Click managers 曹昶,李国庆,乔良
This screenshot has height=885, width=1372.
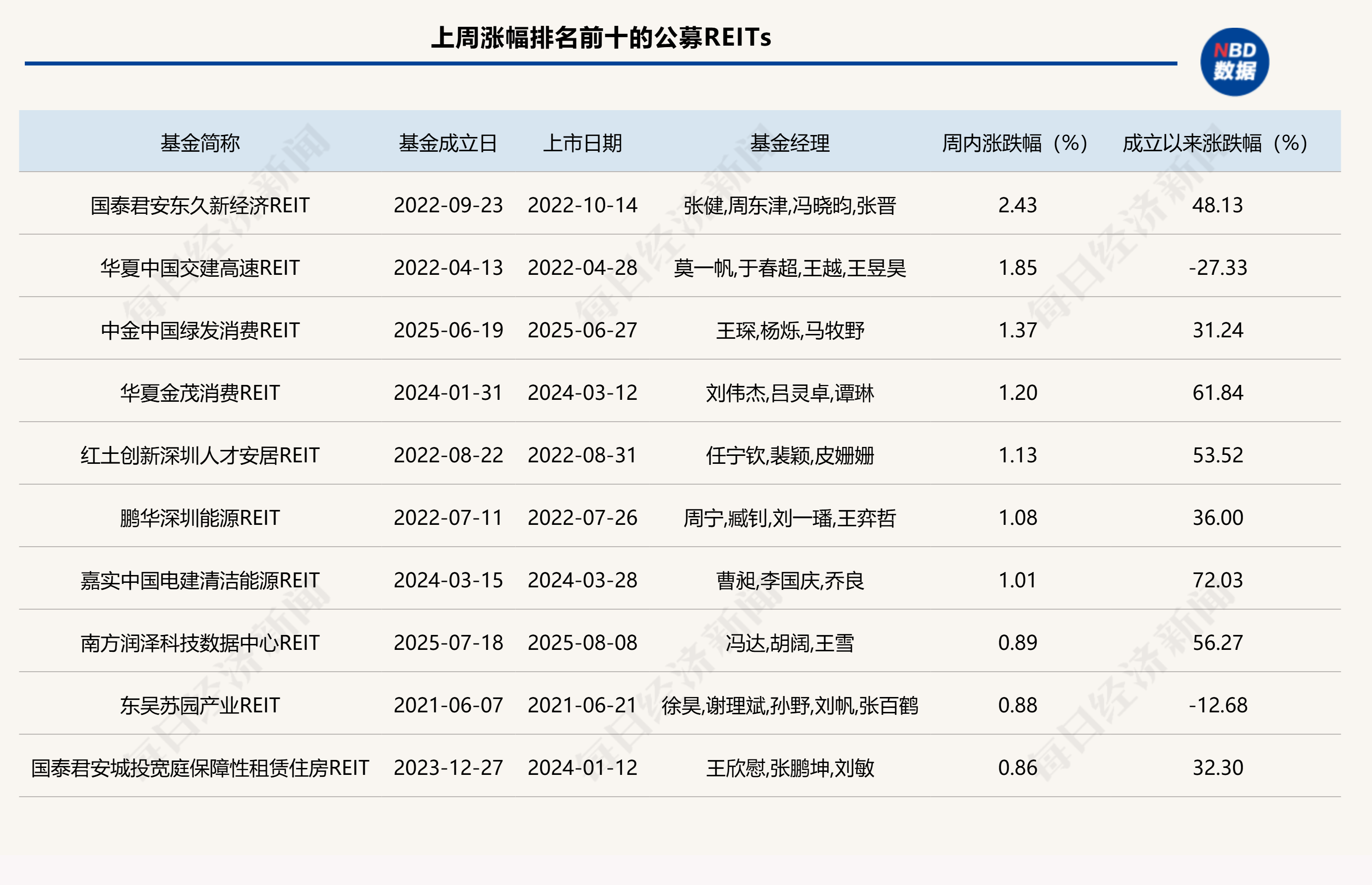pyautogui.click(x=790, y=581)
